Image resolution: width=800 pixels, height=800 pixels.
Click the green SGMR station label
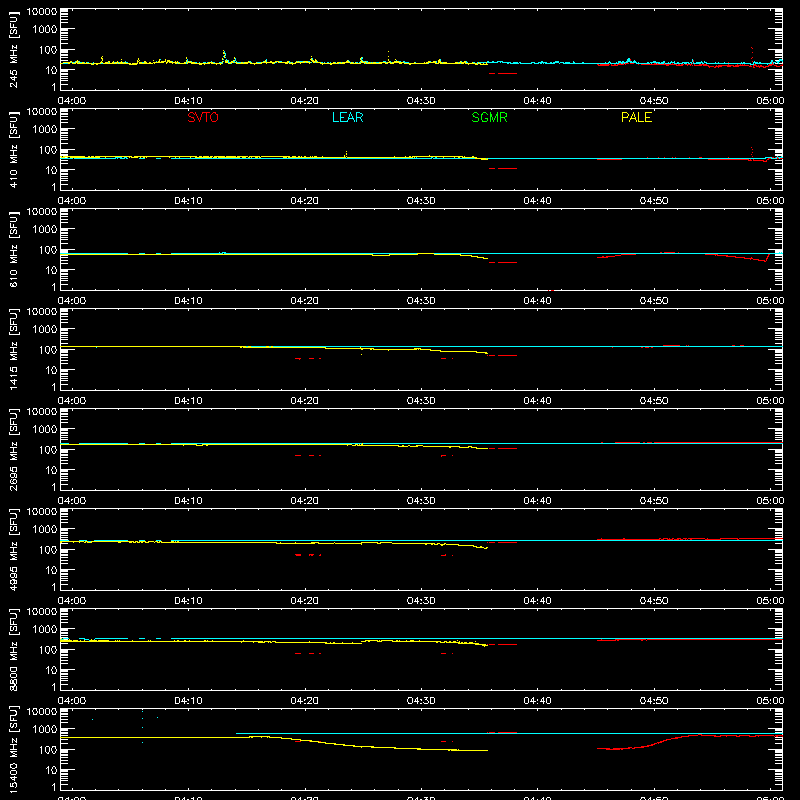coord(489,117)
